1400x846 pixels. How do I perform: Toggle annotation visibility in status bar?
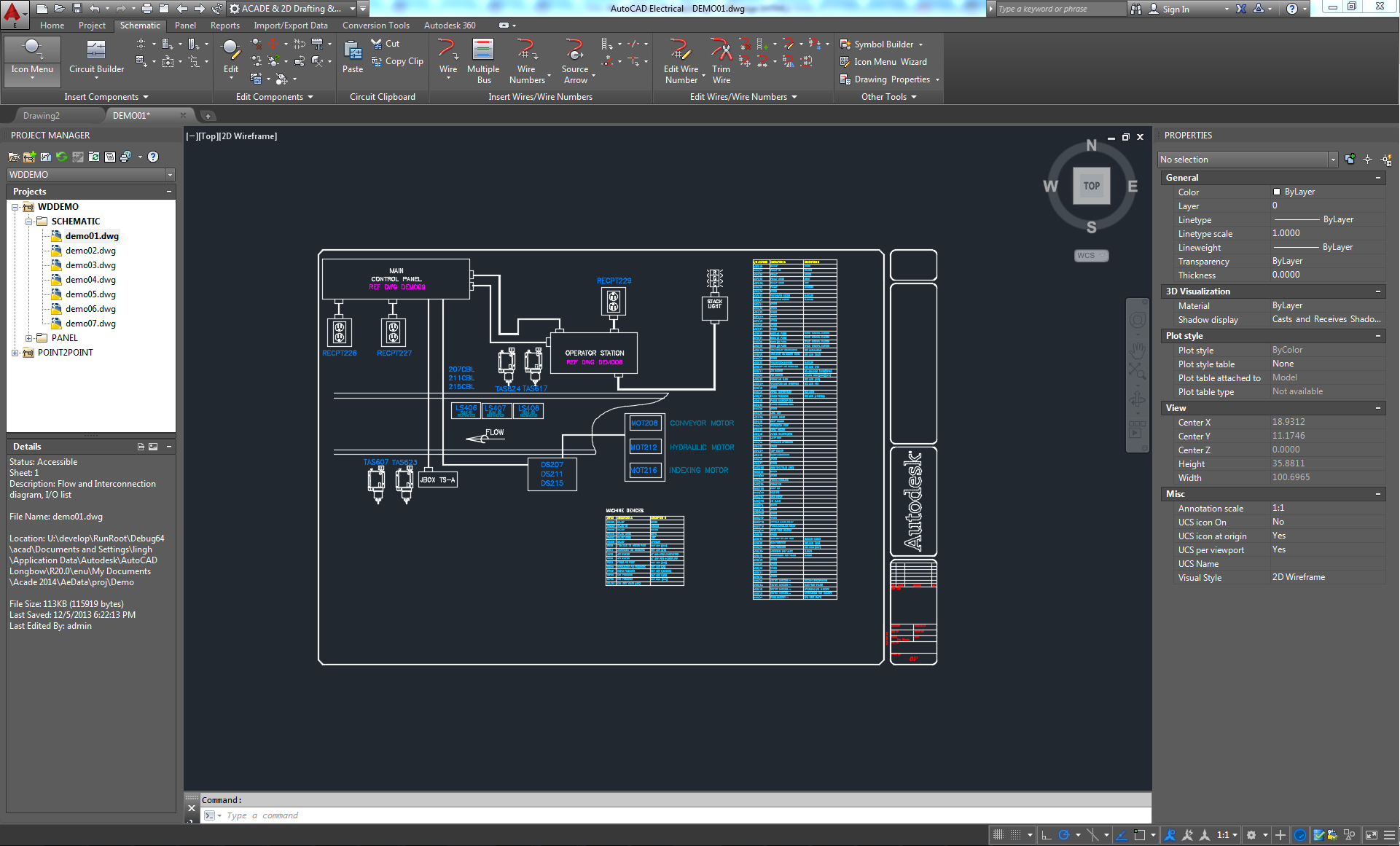click(1170, 835)
